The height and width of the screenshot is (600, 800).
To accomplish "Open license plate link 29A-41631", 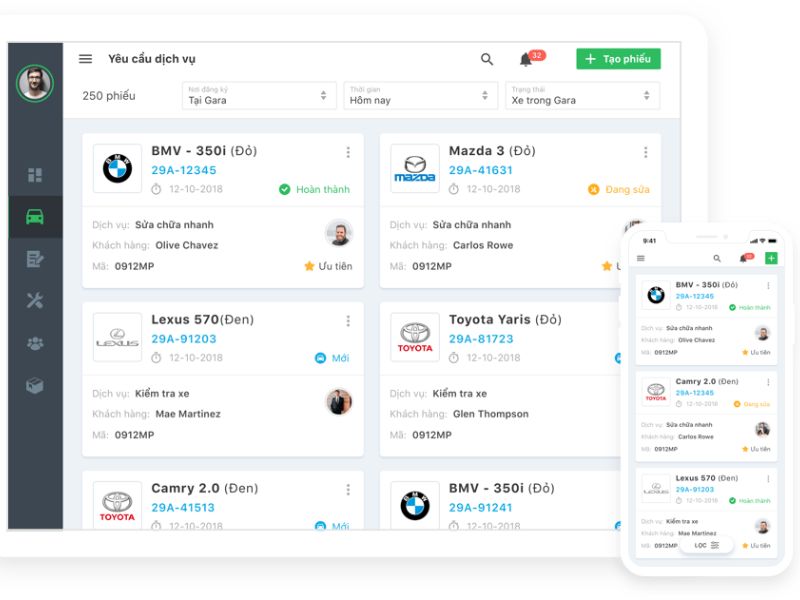I will pyautogui.click(x=480, y=170).
